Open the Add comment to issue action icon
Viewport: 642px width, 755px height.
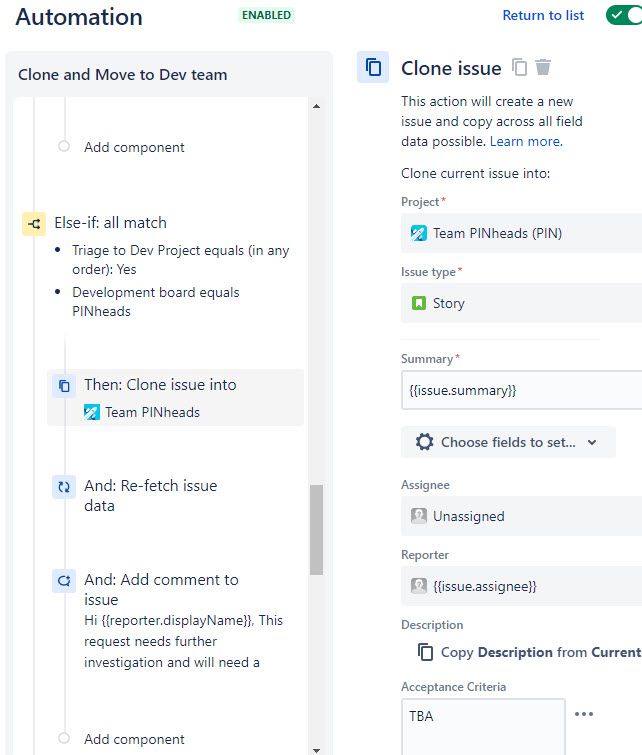tap(64, 581)
